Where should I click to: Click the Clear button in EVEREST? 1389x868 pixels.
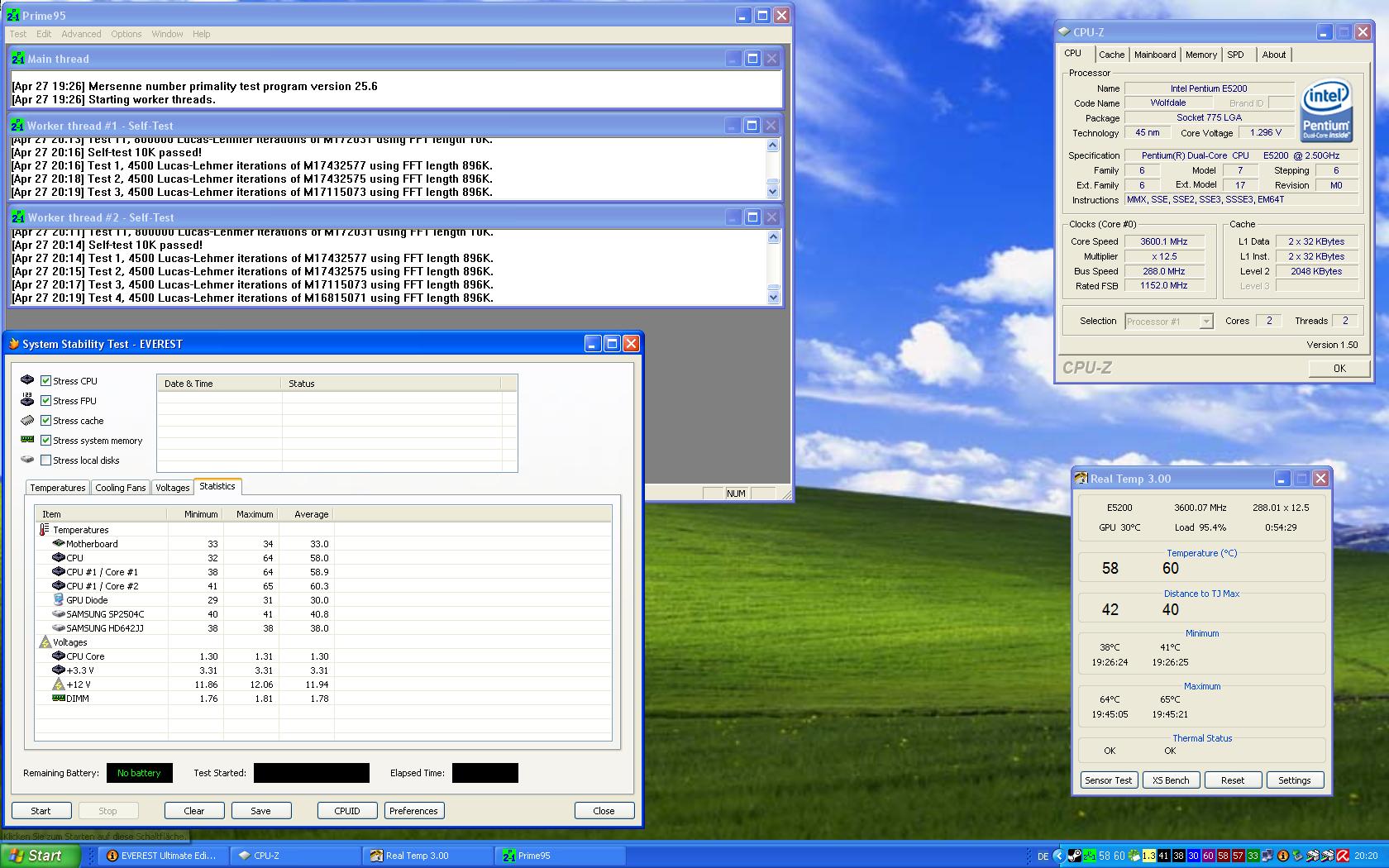(194, 811)
